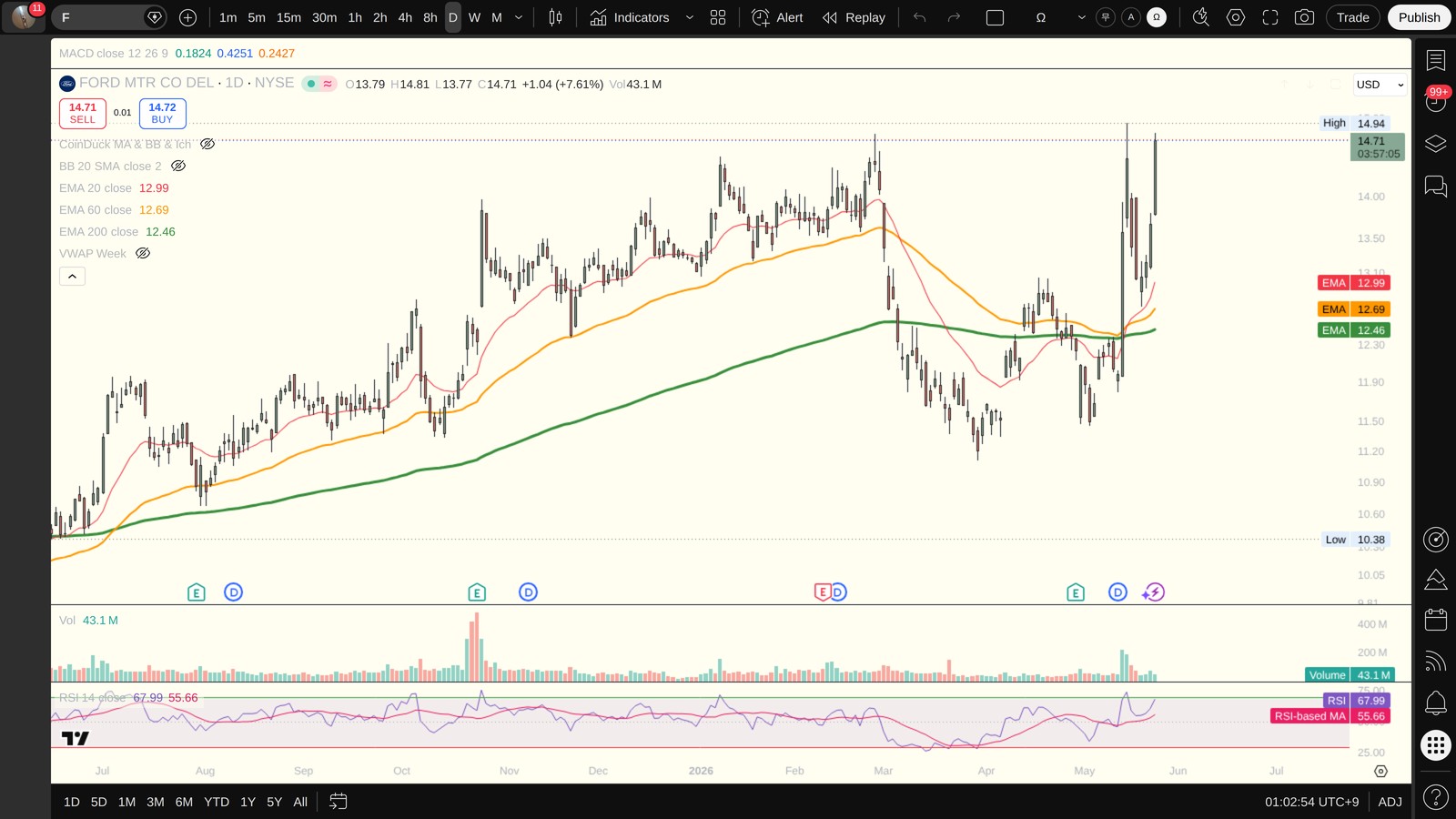Viewport: 1456px width, 819px height.
Task: Select the W weekly timeframe
Action: pyautogui.click(x=474, y=17)
